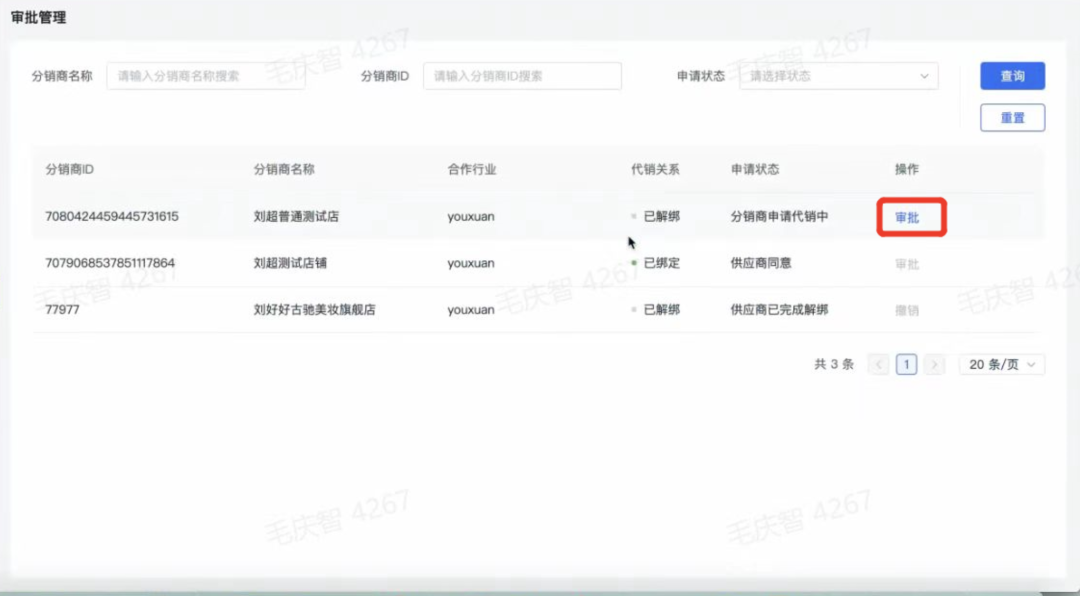Open the 申请状态 dropdown chevron
The image size is (1080, 596).
click(923, 76)
